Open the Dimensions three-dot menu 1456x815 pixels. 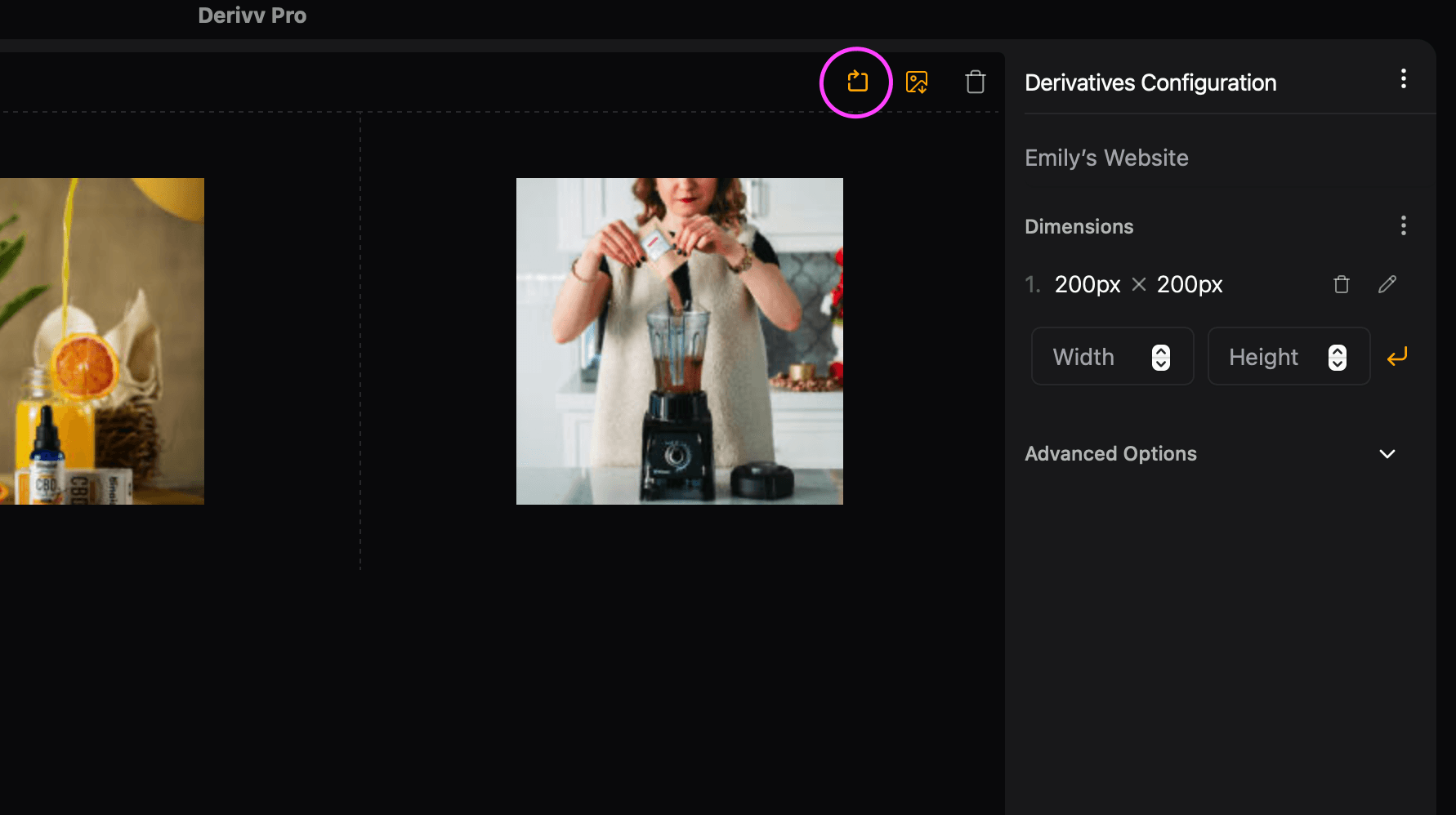(x=1403, y=225)
